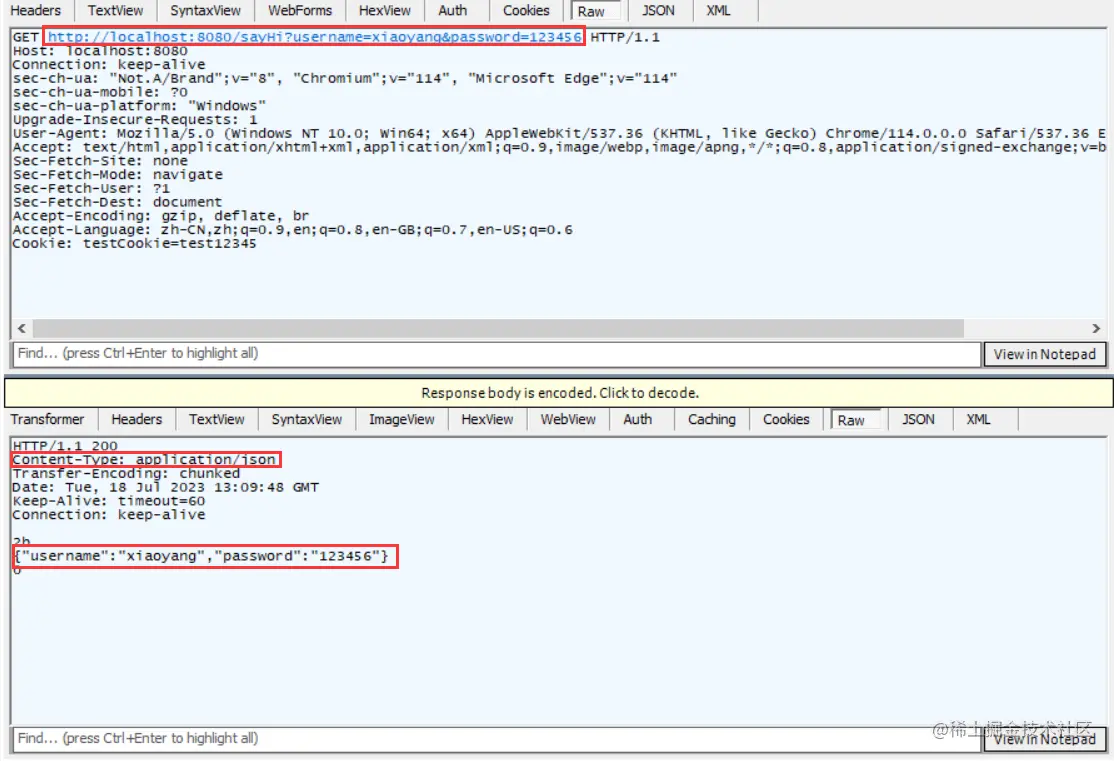Switch to the response XML tab
This screenshot has height=761, width=1114.
[978, 419]
